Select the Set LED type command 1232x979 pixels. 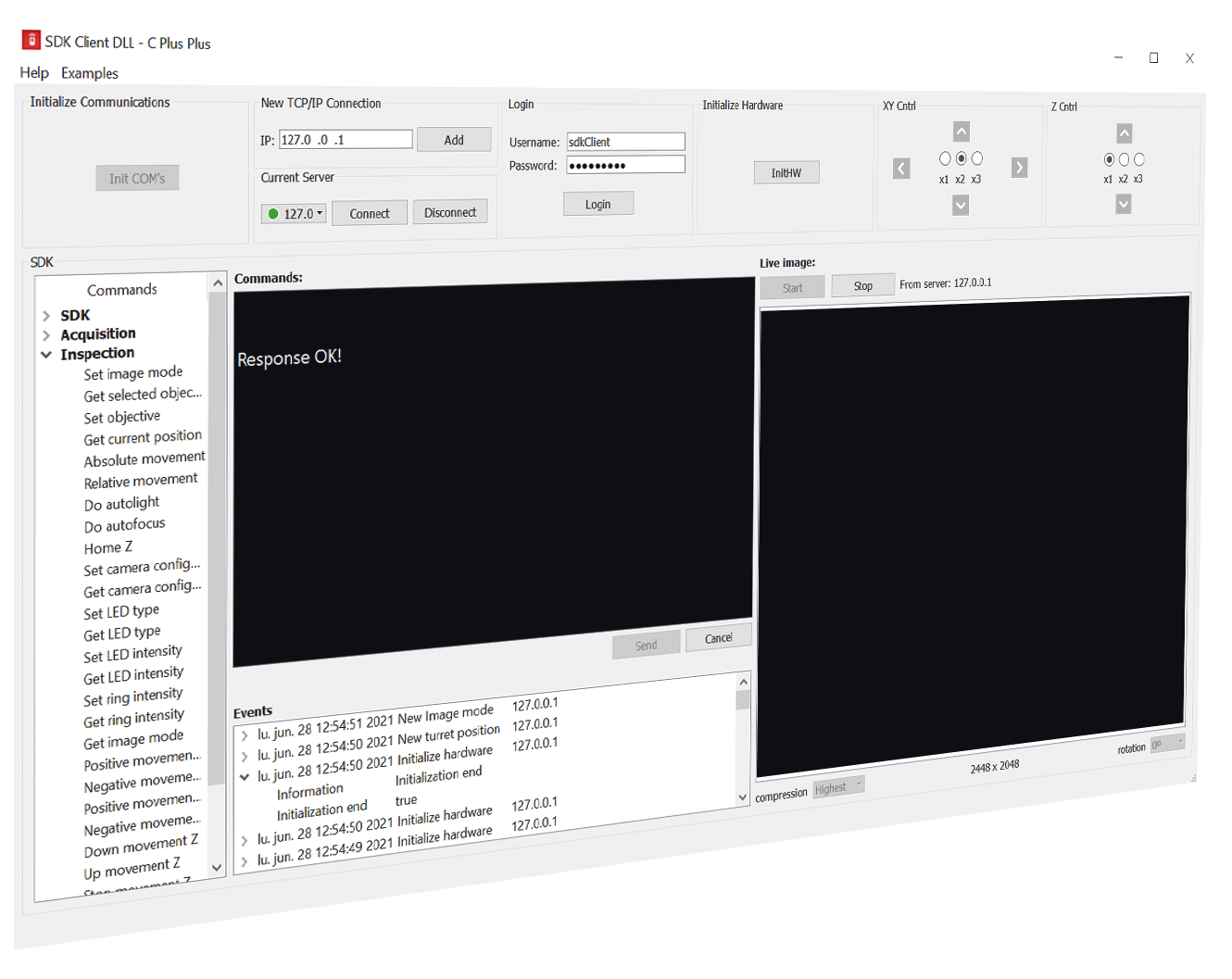click(121, 612)
